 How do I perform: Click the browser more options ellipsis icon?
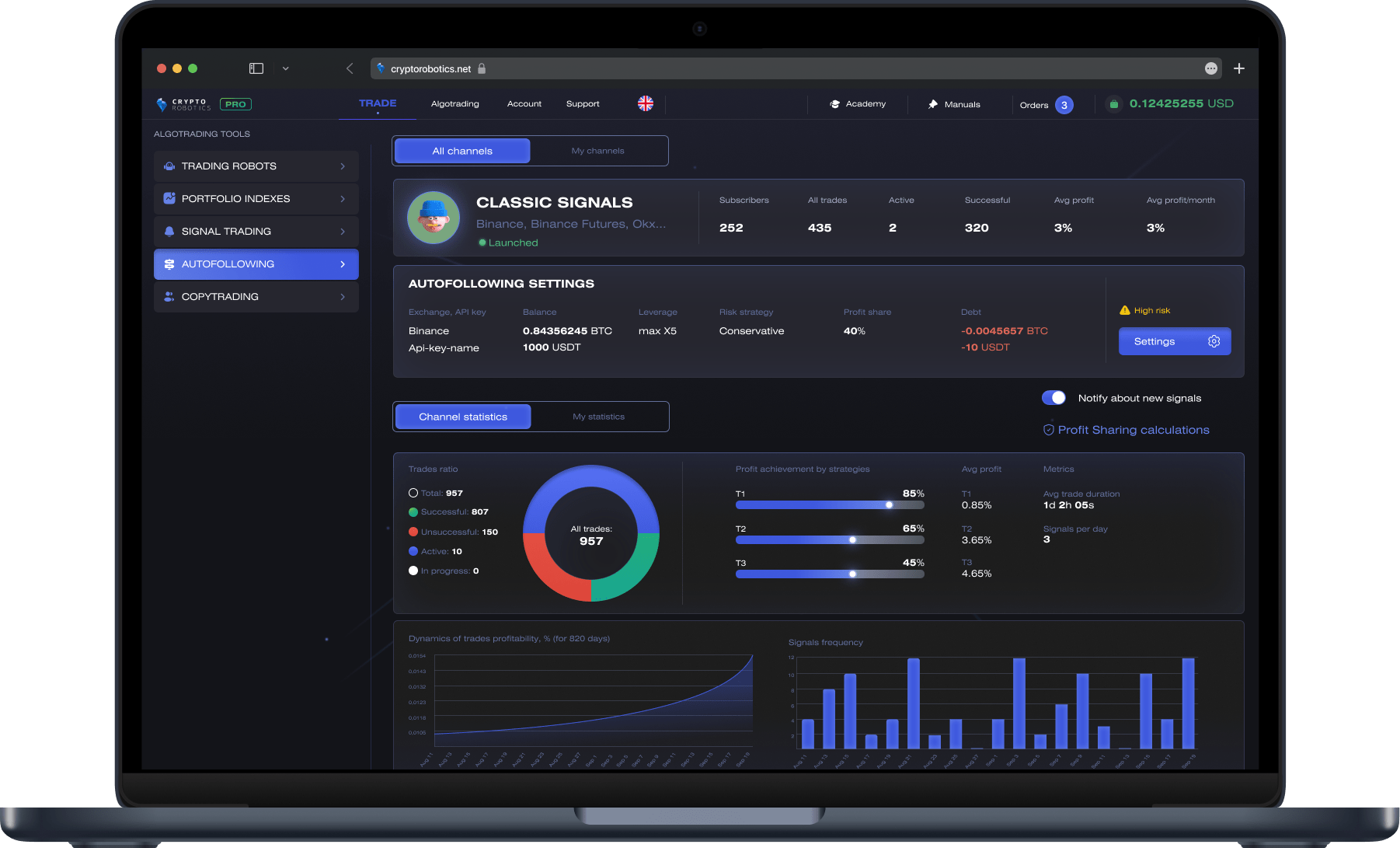click(1210, 68)
